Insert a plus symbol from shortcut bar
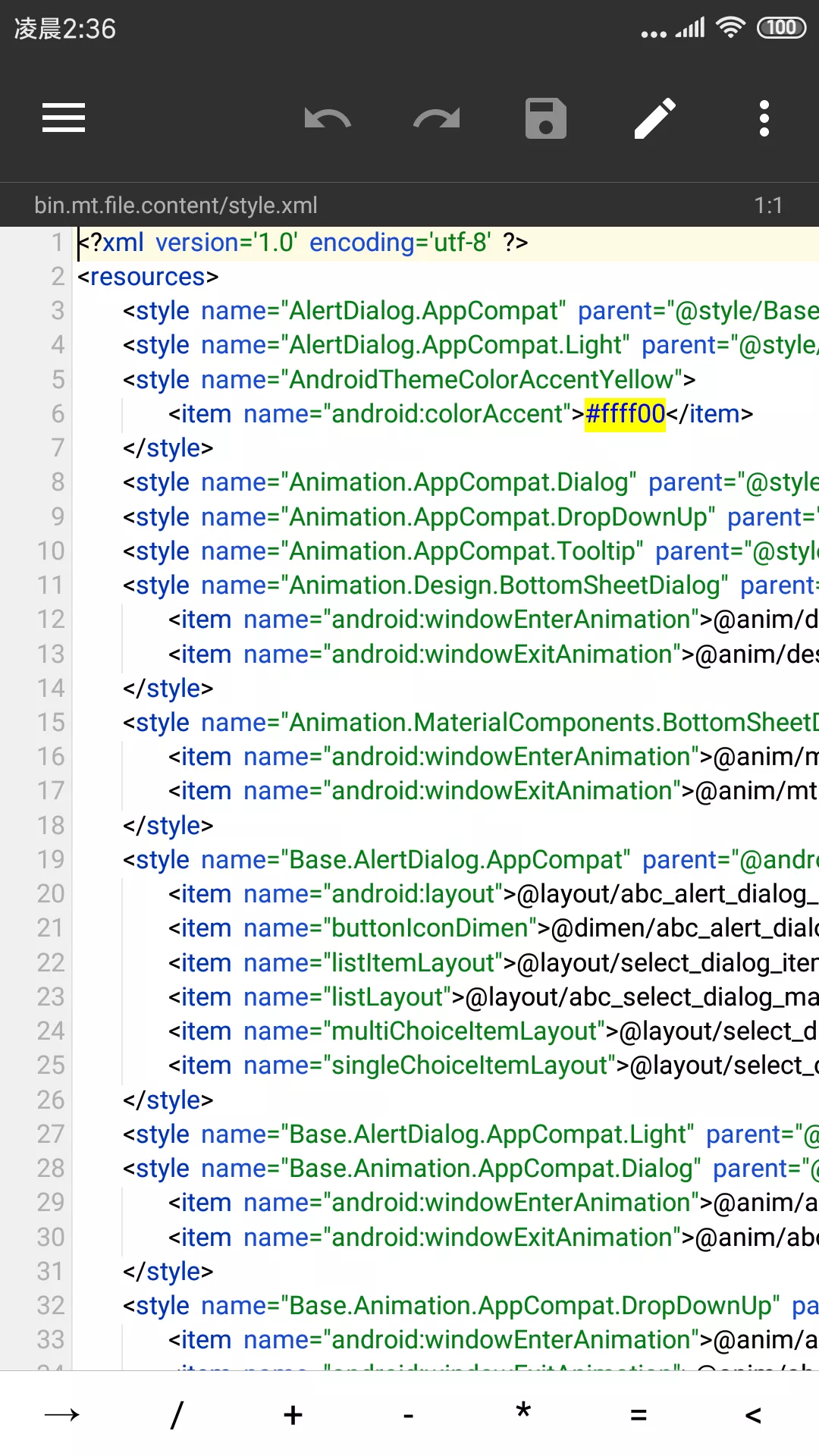 pos(293,1414)
